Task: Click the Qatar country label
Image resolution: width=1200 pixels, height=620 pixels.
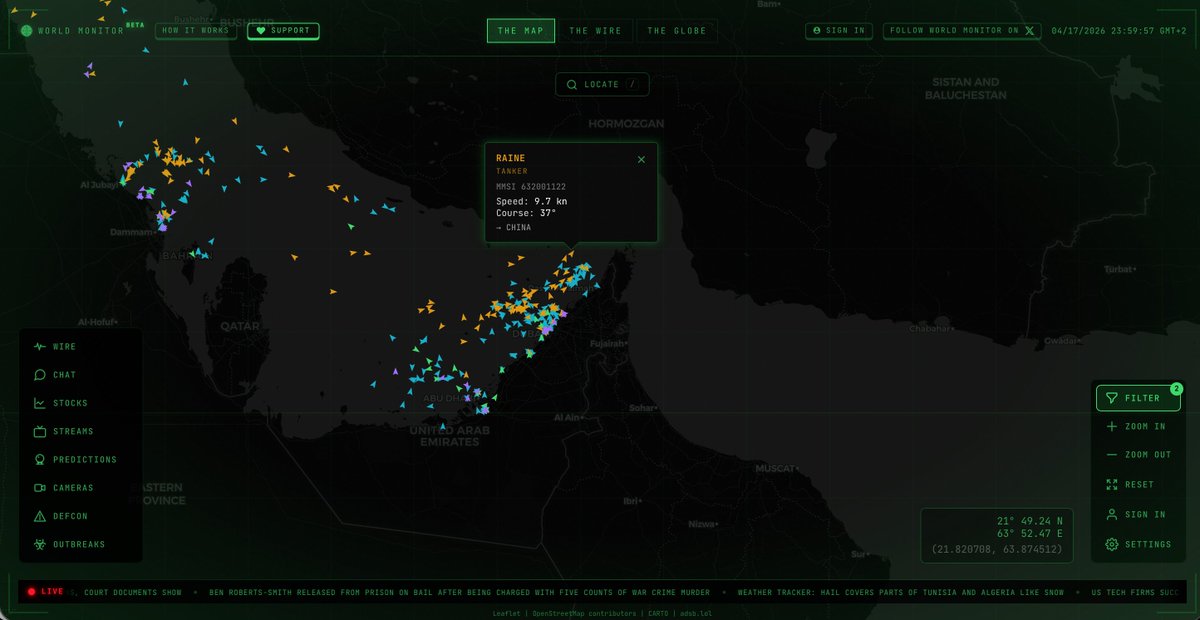Action: 240,326
